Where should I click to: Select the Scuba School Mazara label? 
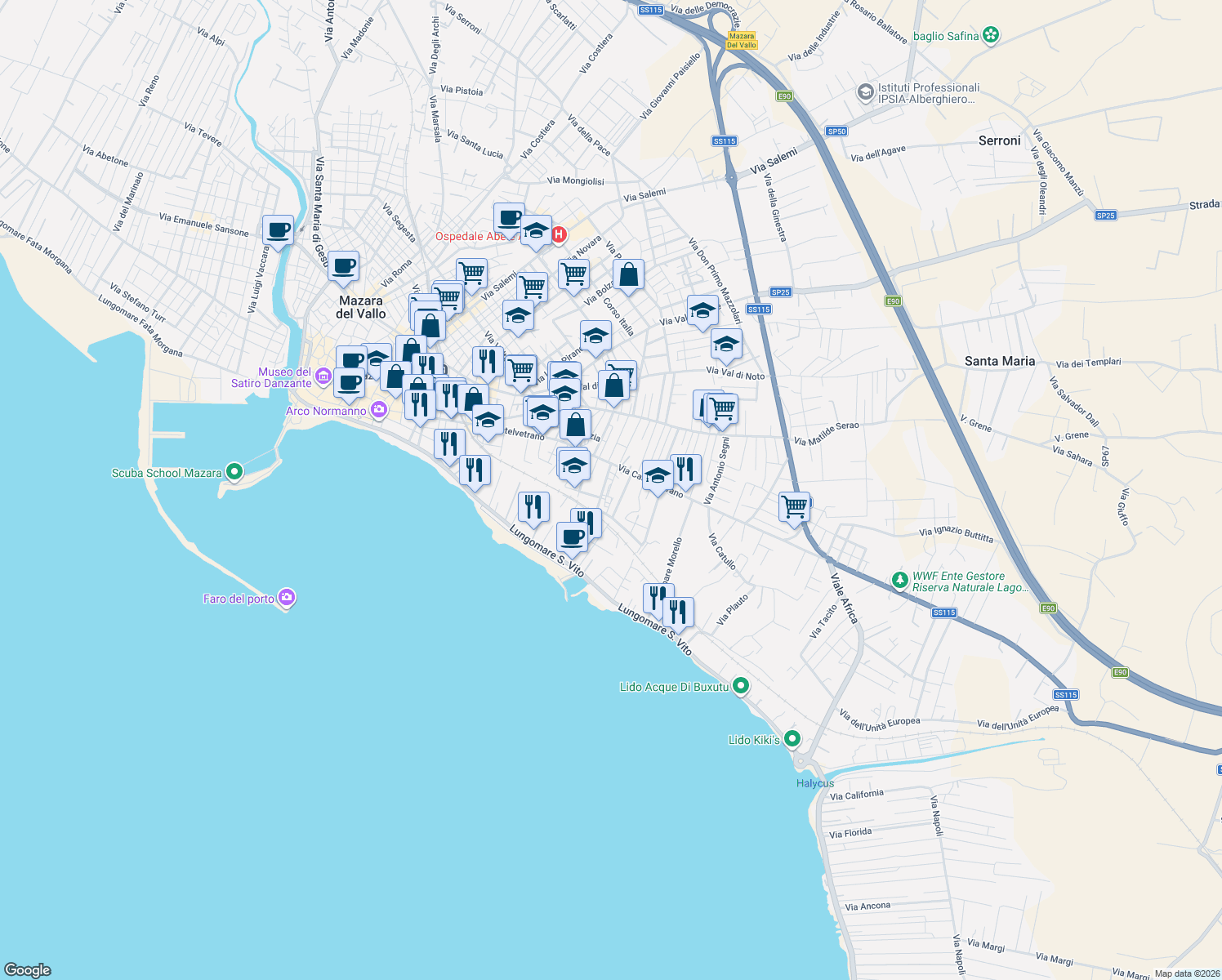tap(167, 473)
